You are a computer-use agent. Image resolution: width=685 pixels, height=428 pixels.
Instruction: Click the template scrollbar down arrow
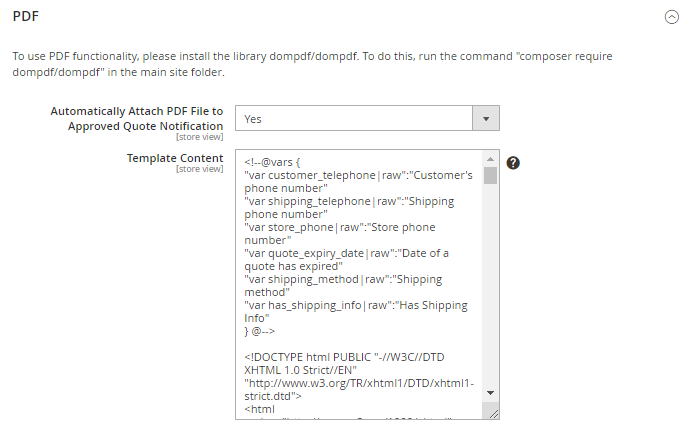(x=490, y=394)
